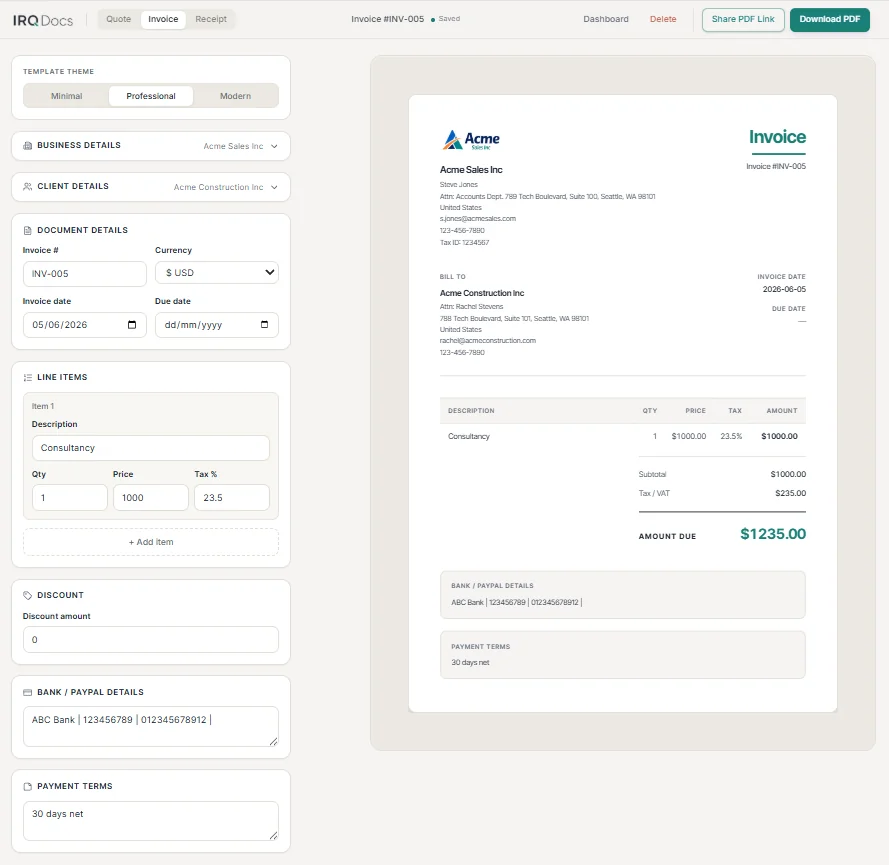Click the Tax ID: 1234567 text
The height and width of the screenshot is (865, 889).
tap(464, 243)
